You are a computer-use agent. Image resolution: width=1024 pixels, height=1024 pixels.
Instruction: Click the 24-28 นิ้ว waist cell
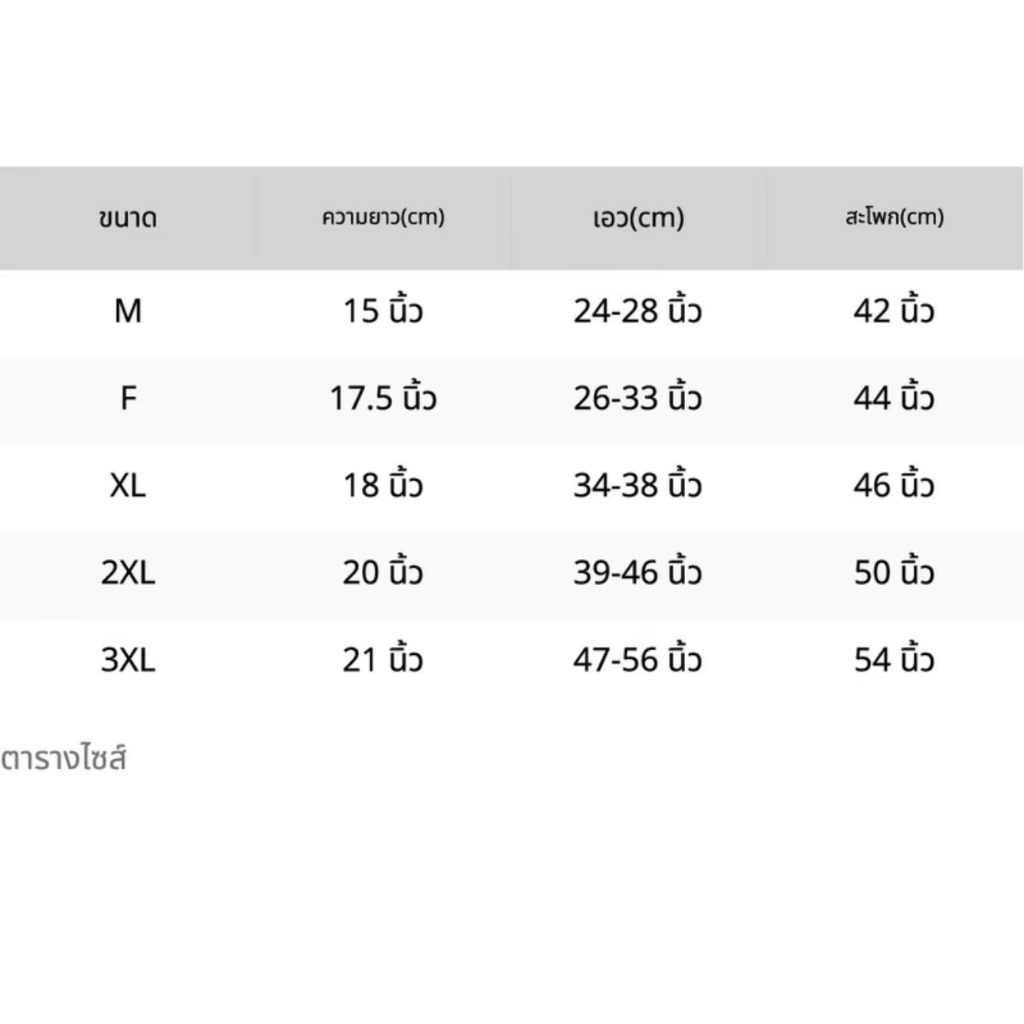638,312
